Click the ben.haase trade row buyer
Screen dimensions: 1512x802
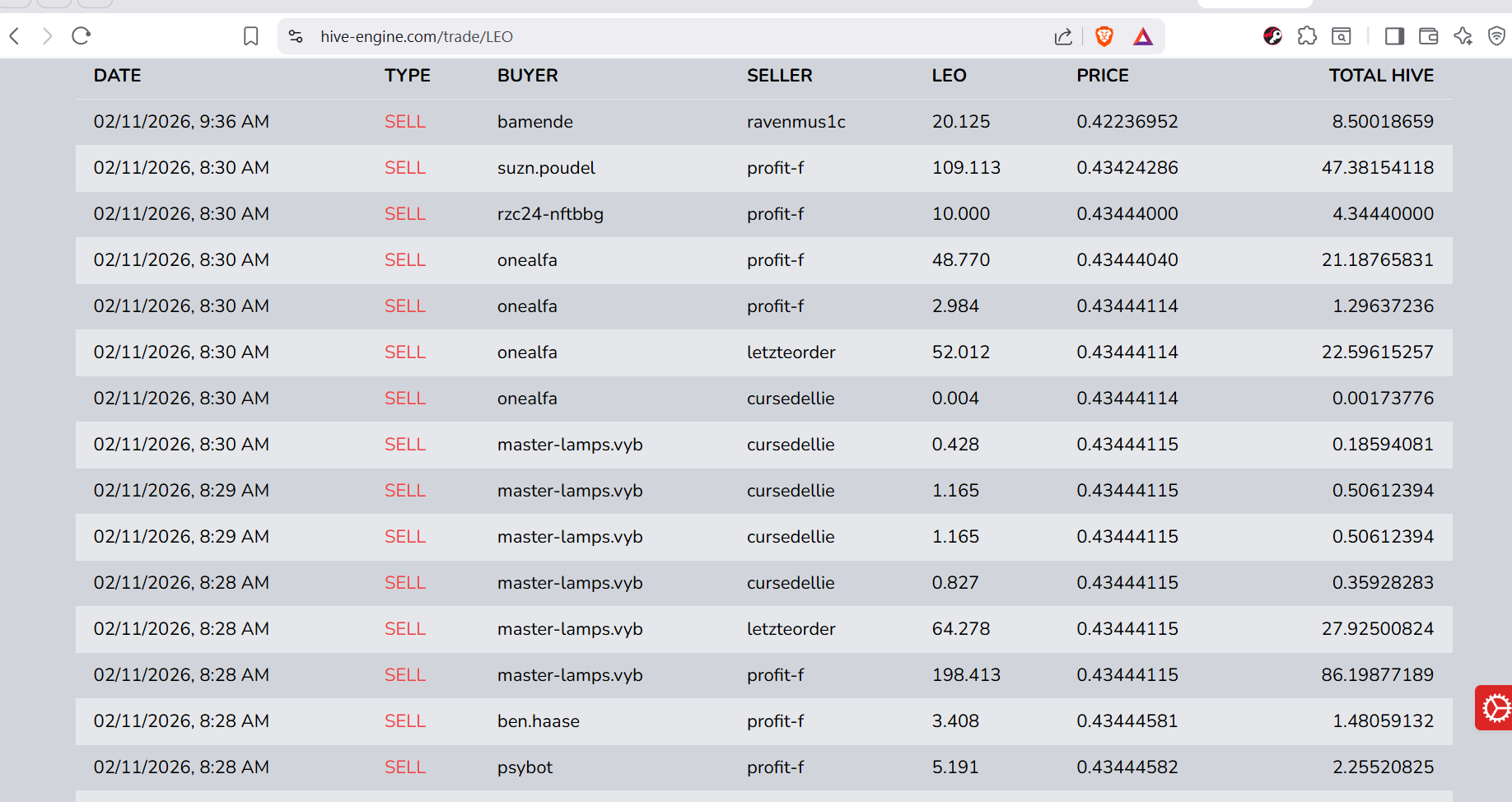[x=539, y=721]
